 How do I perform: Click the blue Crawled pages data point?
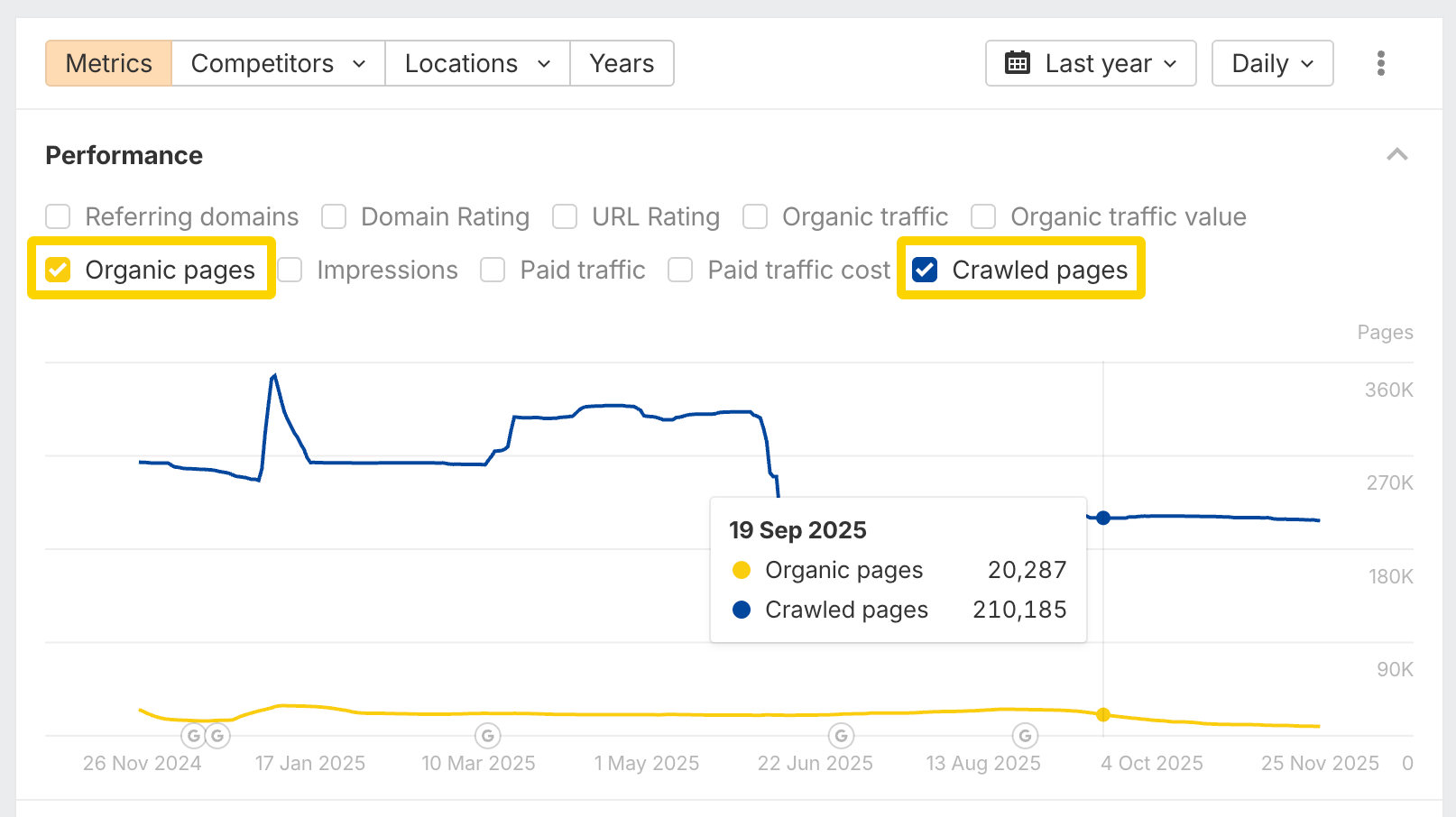(1103, 518)
